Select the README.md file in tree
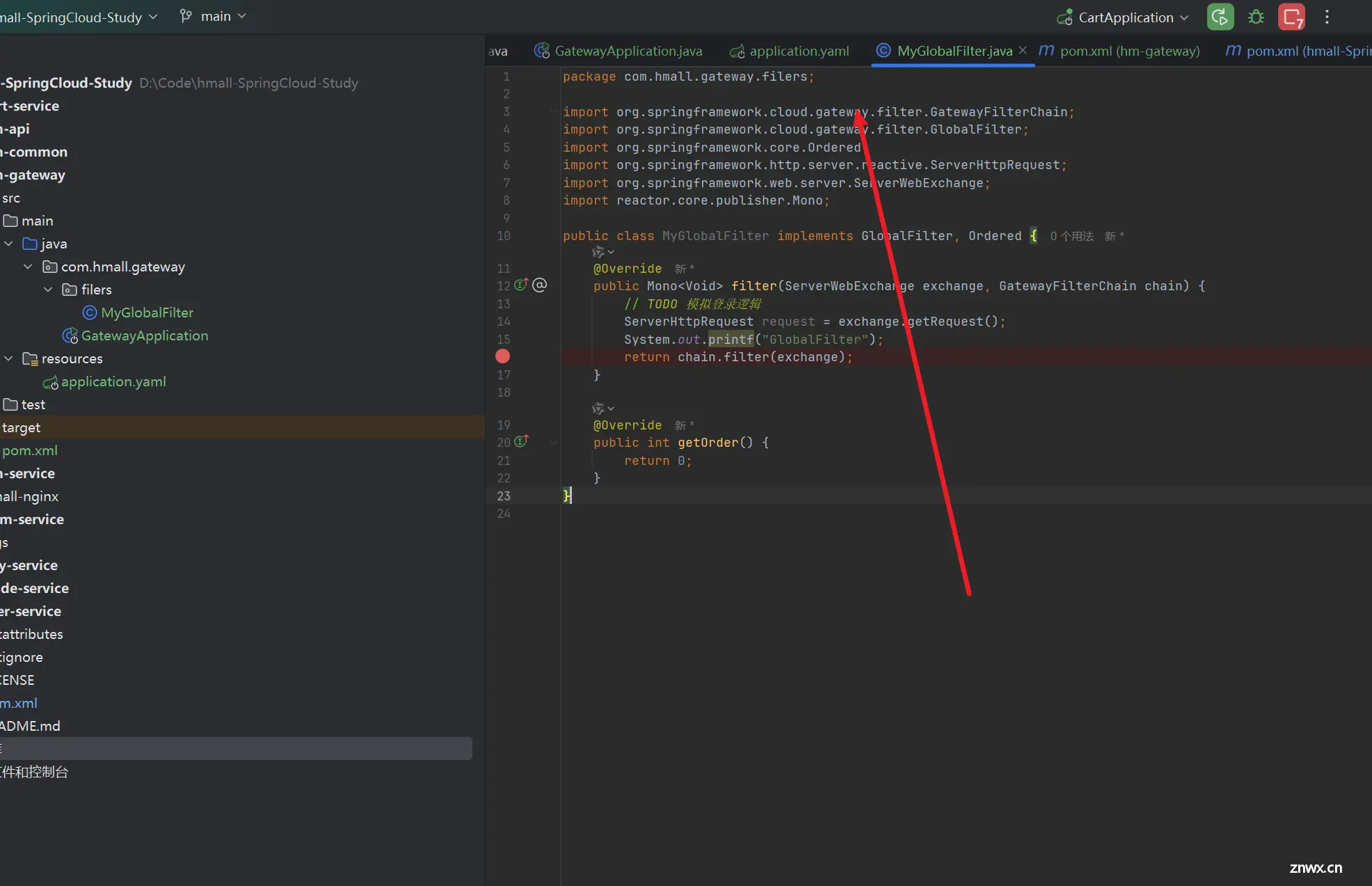Screen dimensions: 1372x886 click(30, 726)
